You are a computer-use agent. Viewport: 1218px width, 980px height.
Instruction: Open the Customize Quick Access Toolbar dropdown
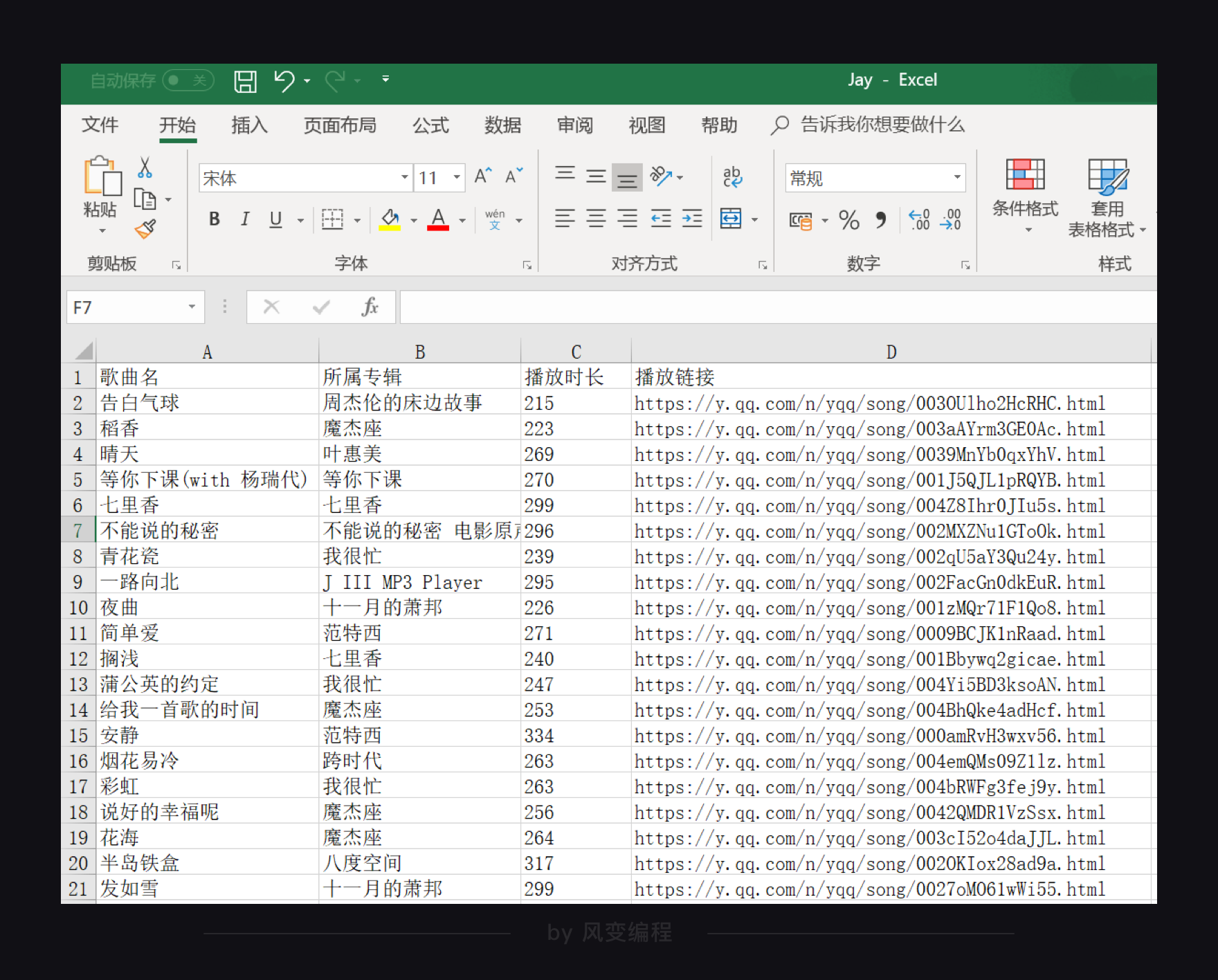pos(385,80)
